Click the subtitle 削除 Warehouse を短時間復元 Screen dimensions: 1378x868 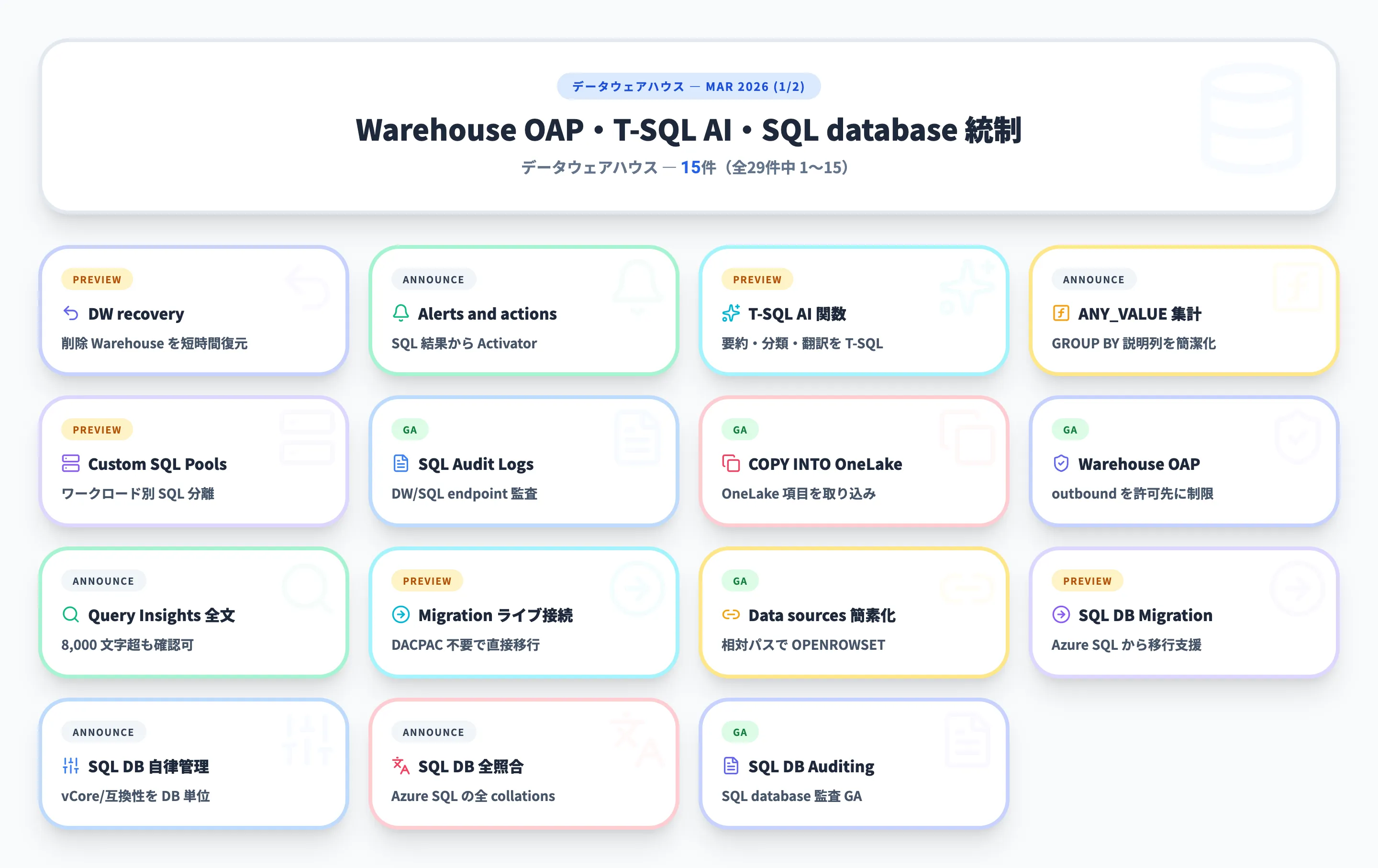coord(155,343)
